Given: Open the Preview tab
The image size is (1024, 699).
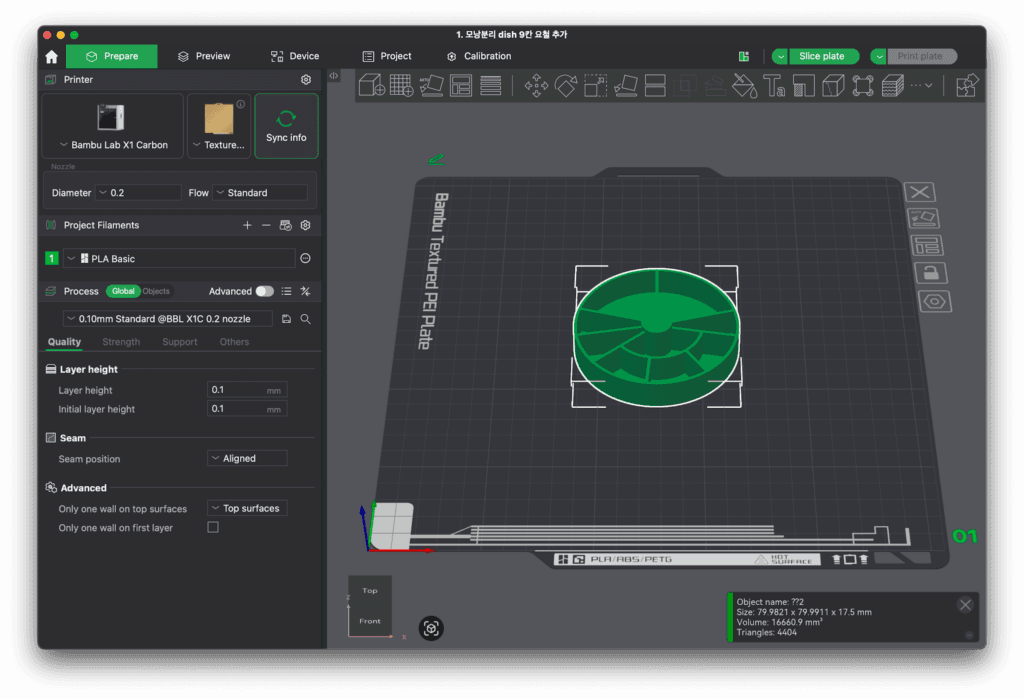Looking at the screenshot, I should (x=204, y=56).
